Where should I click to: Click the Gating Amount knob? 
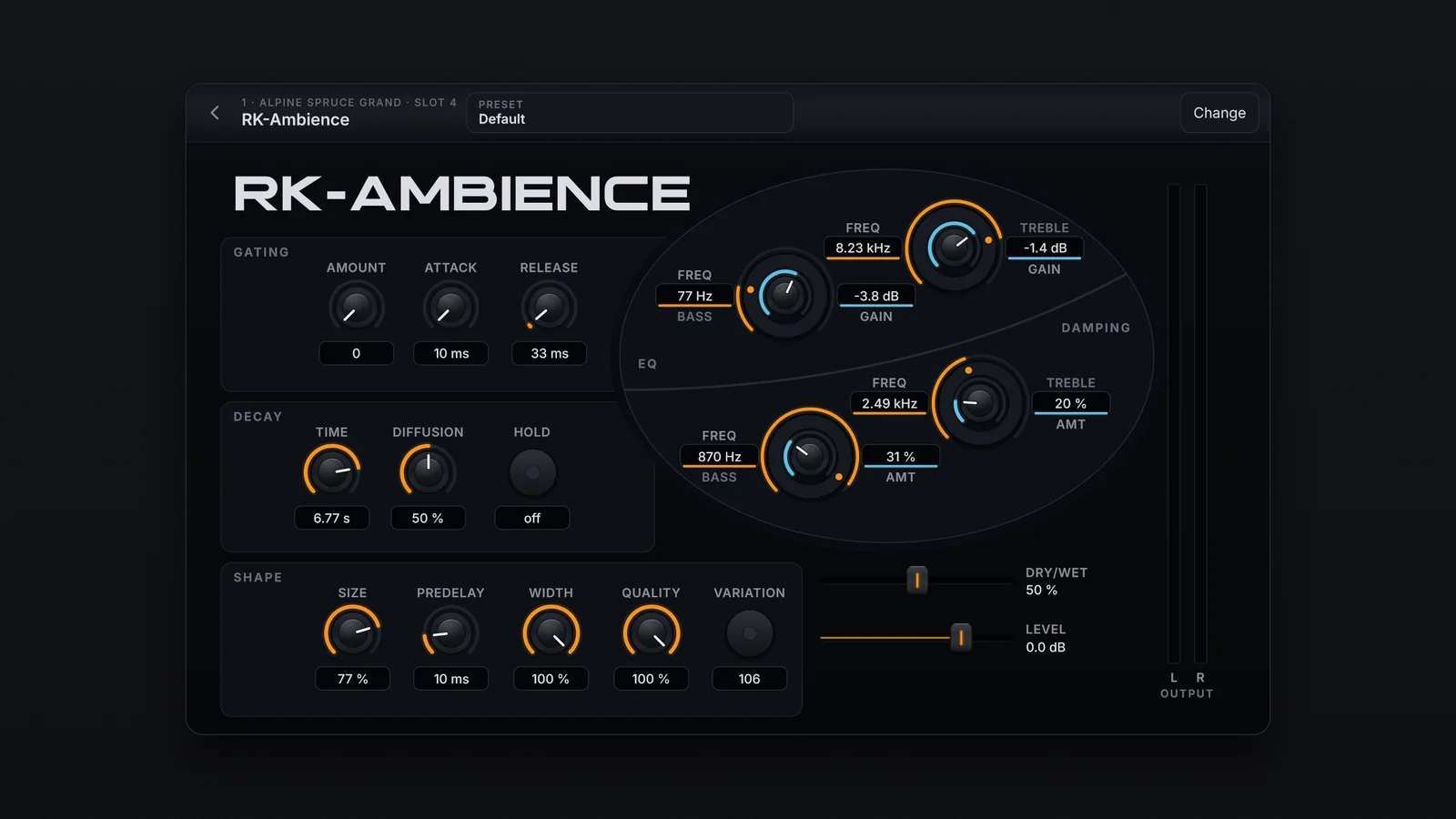(x=356, y=308)
